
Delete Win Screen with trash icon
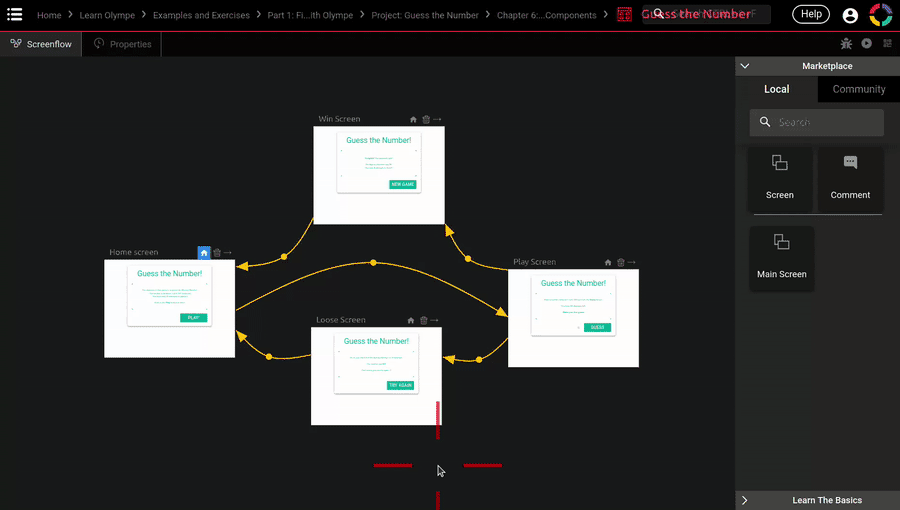tap(426, 120)
